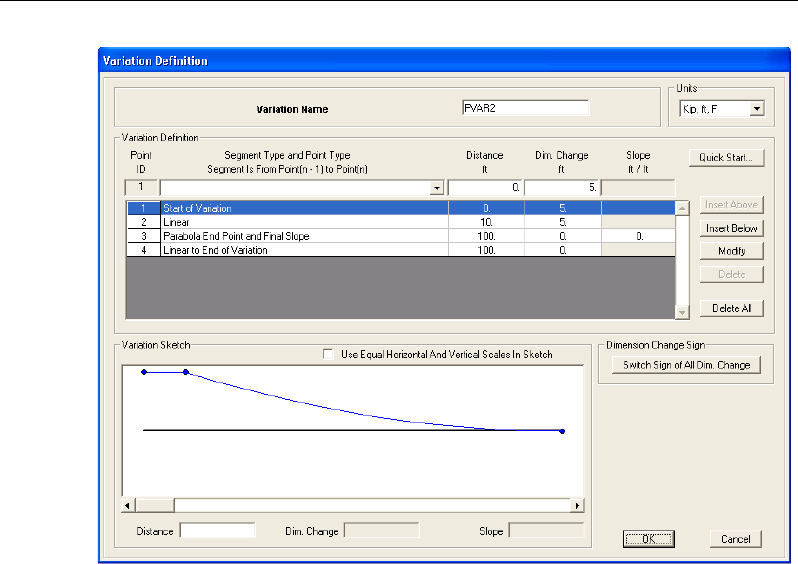
Task: Confirm with the OK button
Action: tap(648, 538)
